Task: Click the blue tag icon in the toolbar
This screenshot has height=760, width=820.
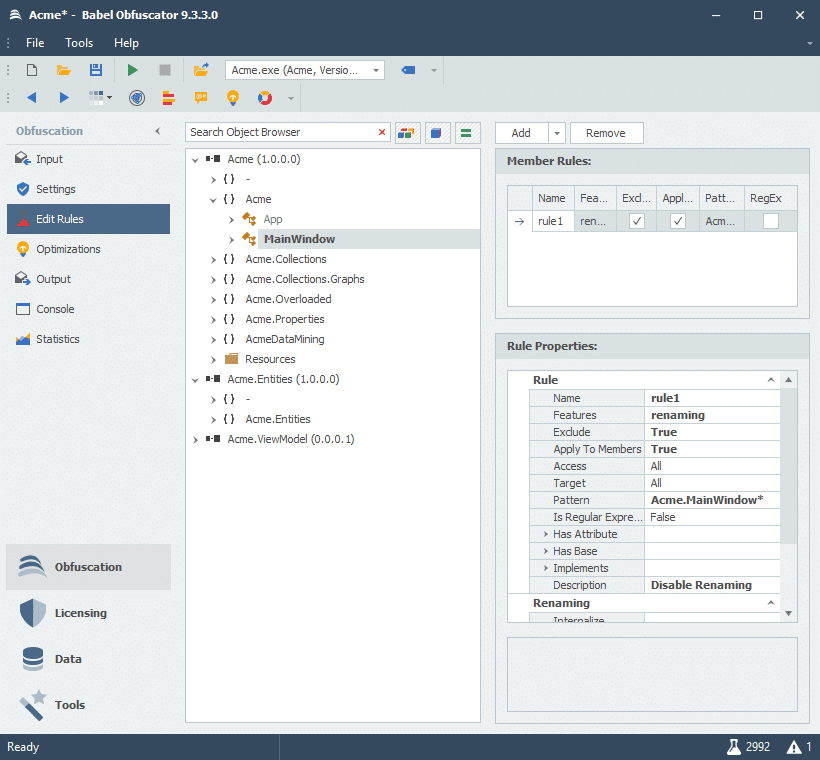Action: pyautogui.click(x=408, y=70)
